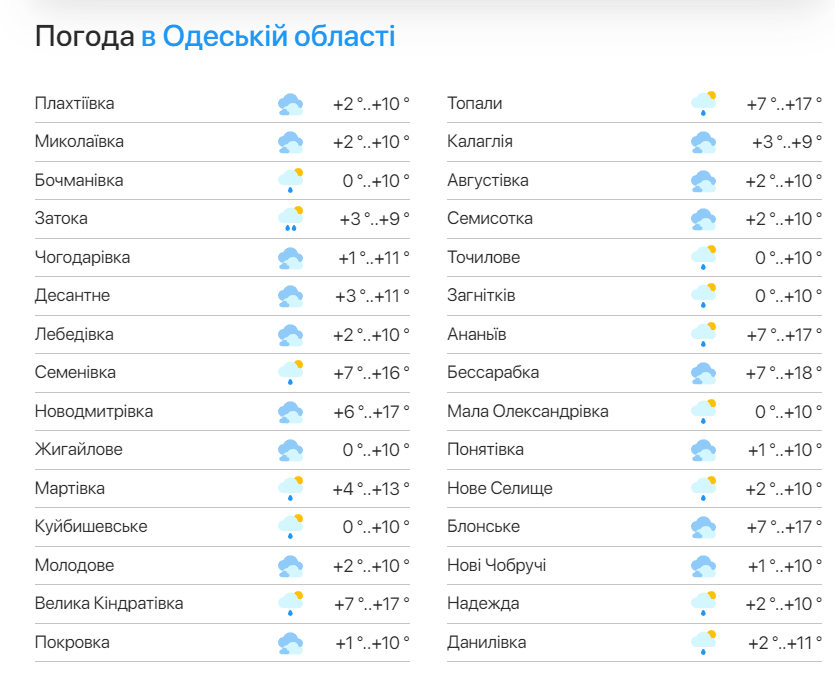Click the Блонське temperature +7°..+17°

(x=784, y=527)
